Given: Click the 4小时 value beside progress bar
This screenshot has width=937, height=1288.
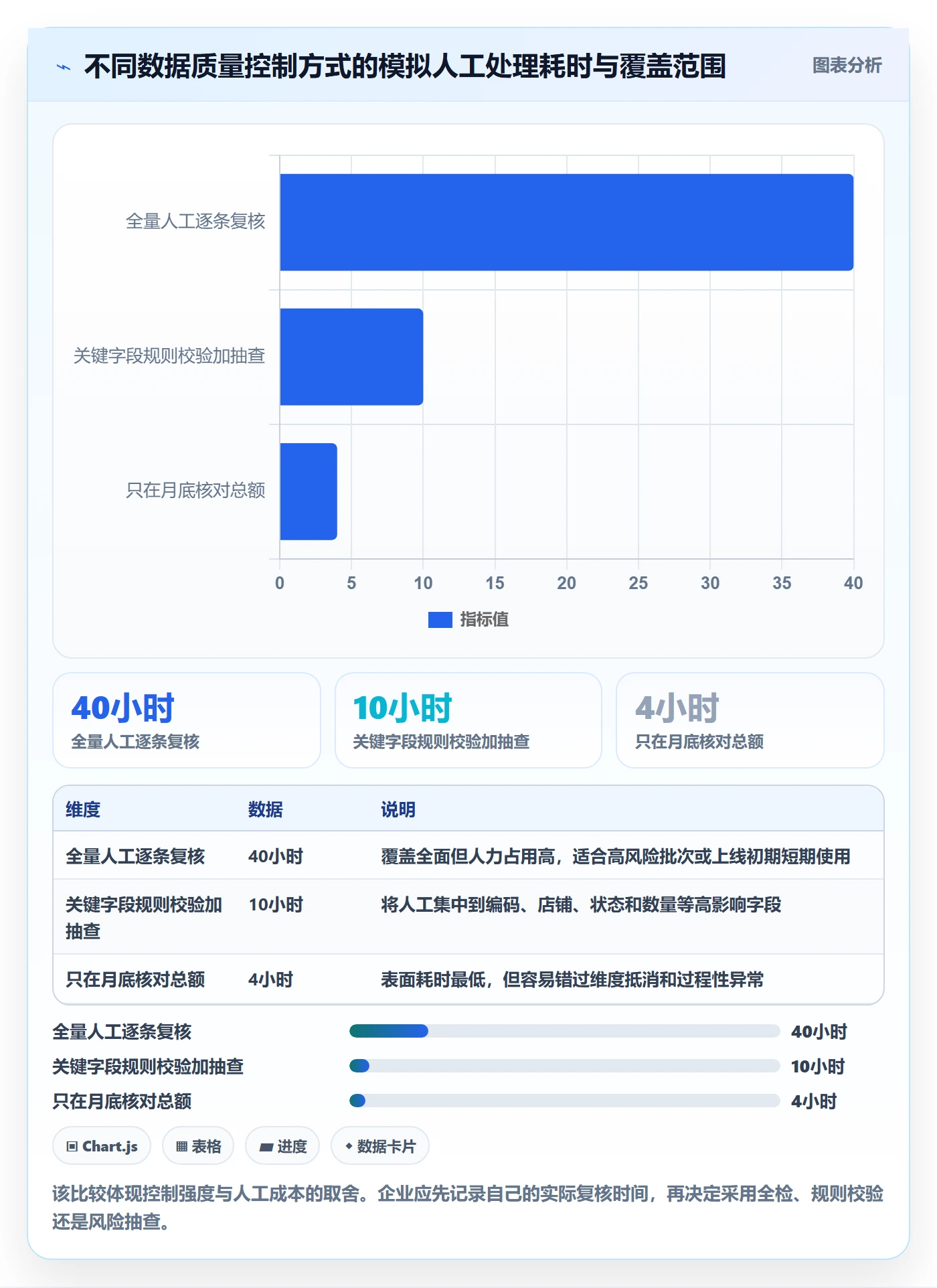Looking at the screenshot, I should (x=814, y=1101).
